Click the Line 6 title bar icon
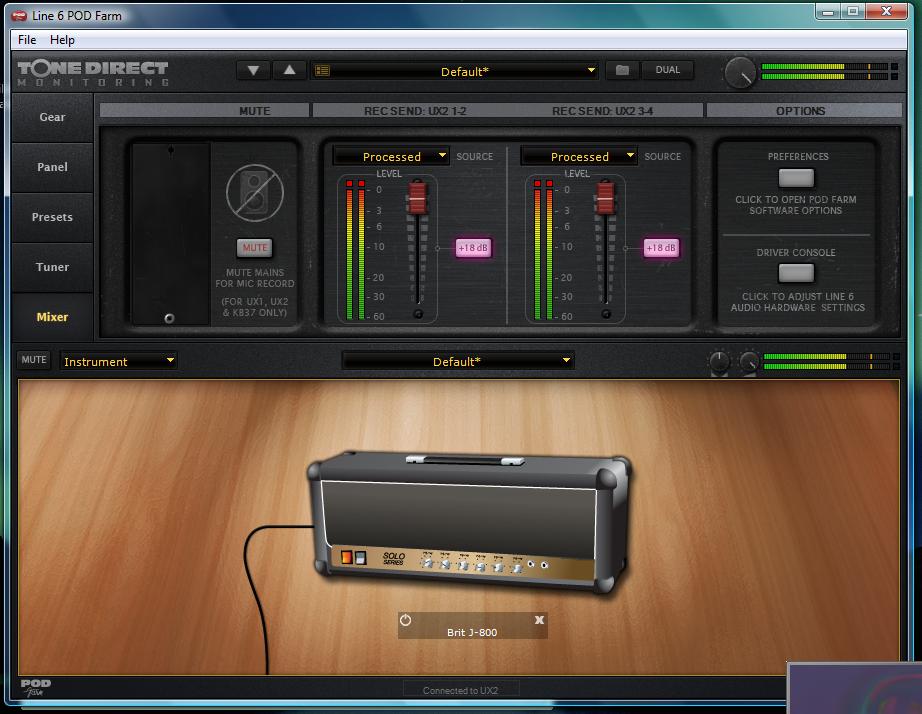The width and height of the screenshot is (922, 714). pyautogui.click(x=19, y=16)
